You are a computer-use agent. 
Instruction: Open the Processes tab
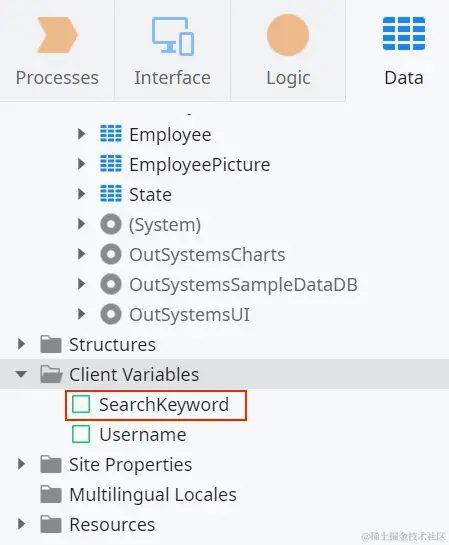coord(57,50)
